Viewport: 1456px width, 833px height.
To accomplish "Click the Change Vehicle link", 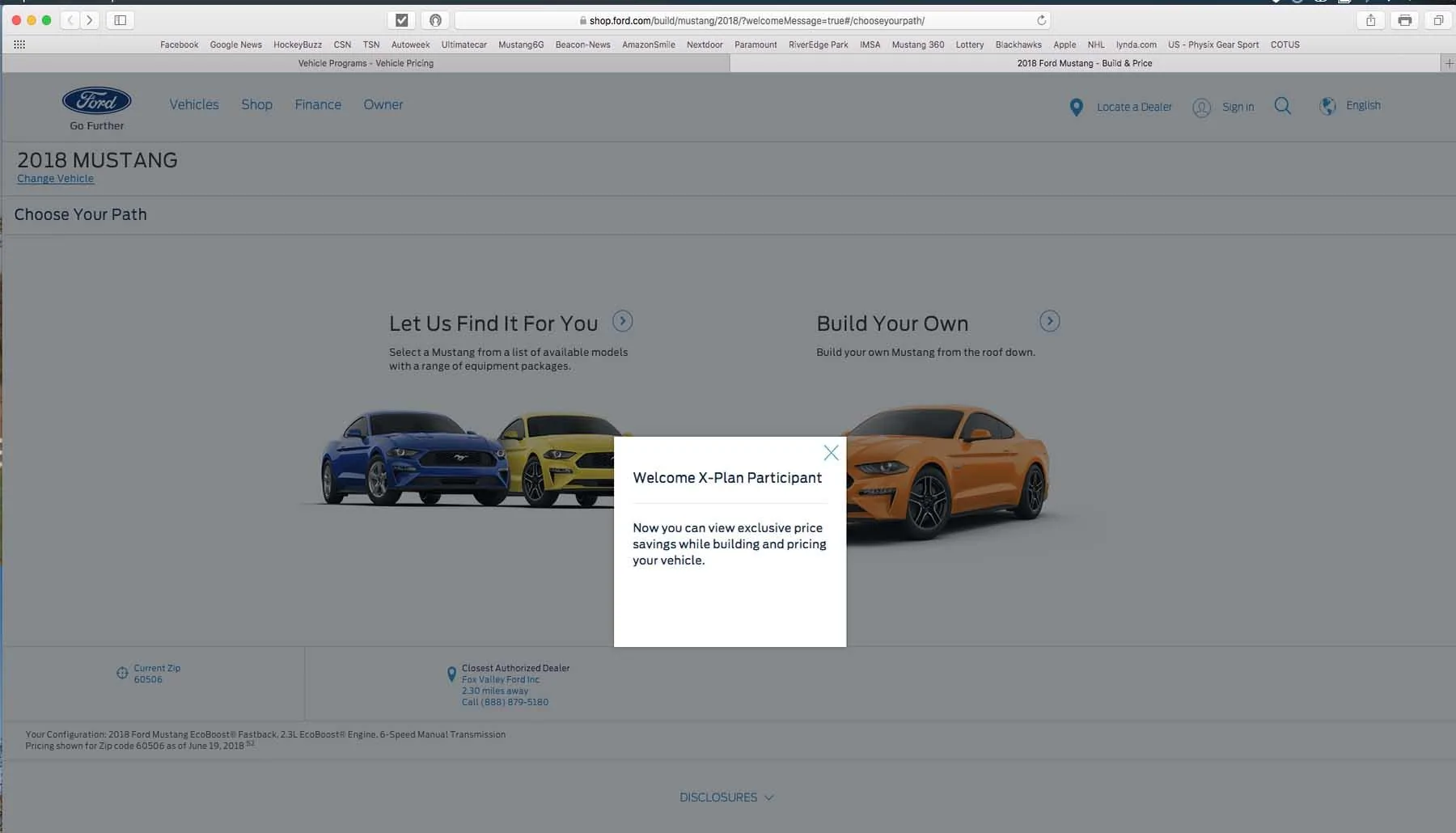I will pyautogui.click(x=56, y=179).
